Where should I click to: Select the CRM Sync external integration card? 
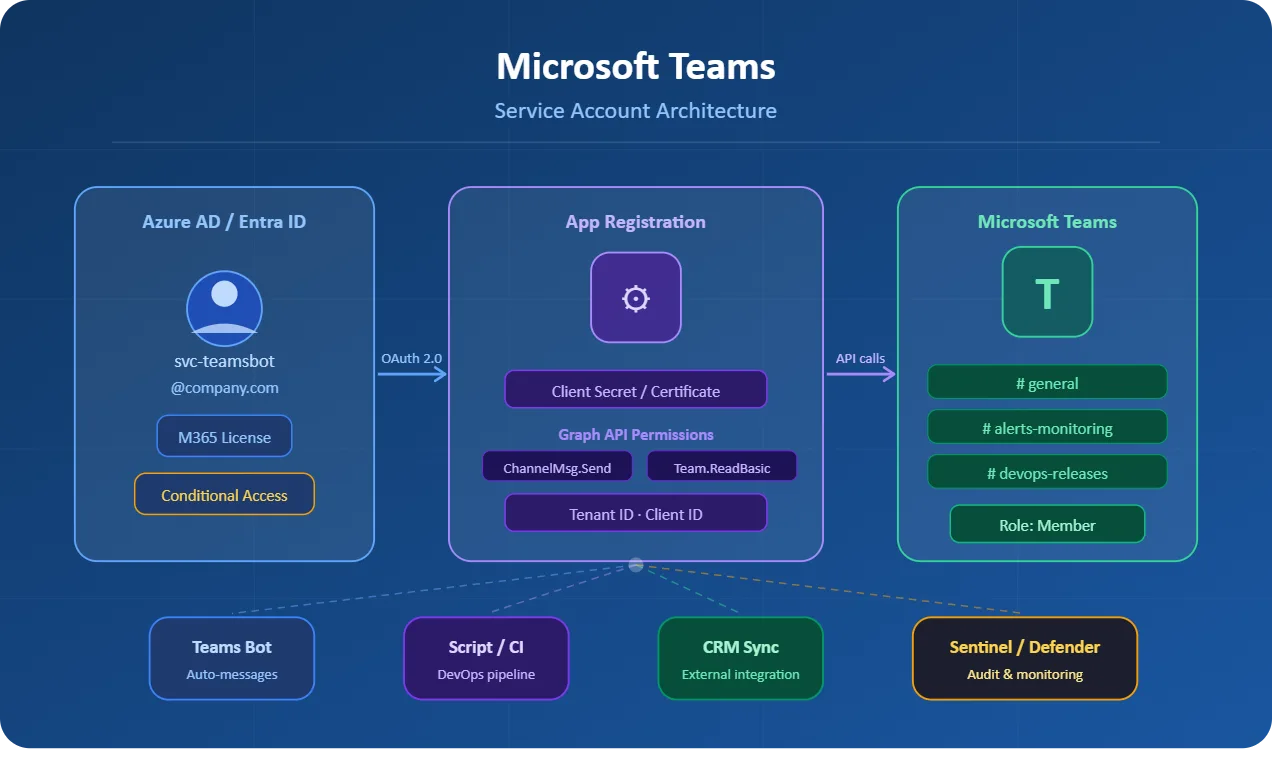pyautogui.click(x=740, y=658)
